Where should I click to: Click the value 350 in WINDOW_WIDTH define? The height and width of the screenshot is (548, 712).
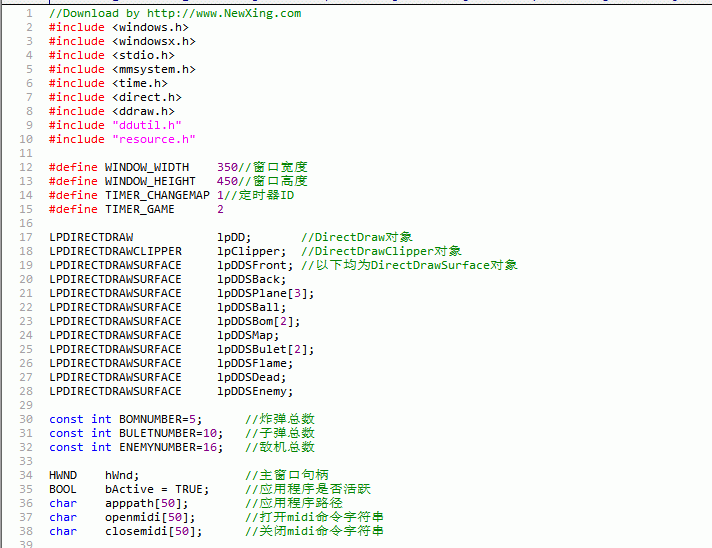227,168
